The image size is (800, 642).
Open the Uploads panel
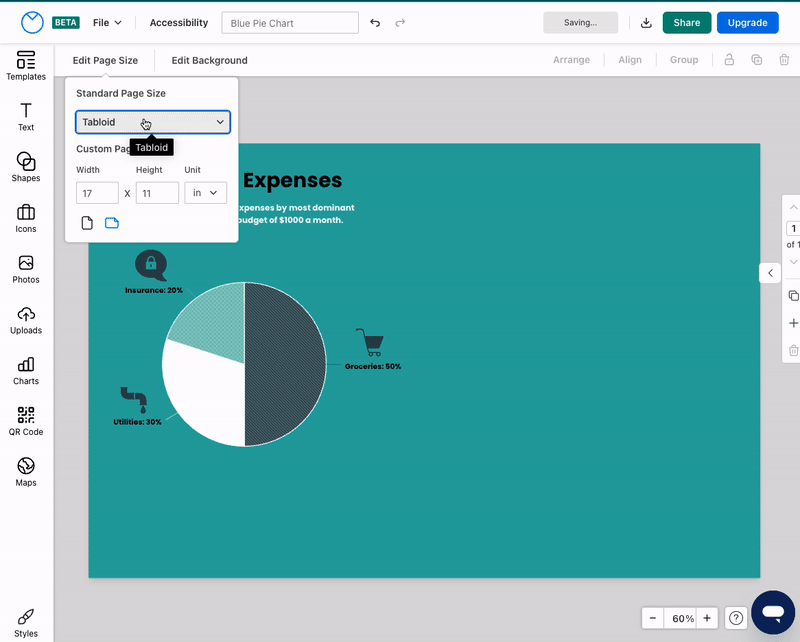pos(25,320)
